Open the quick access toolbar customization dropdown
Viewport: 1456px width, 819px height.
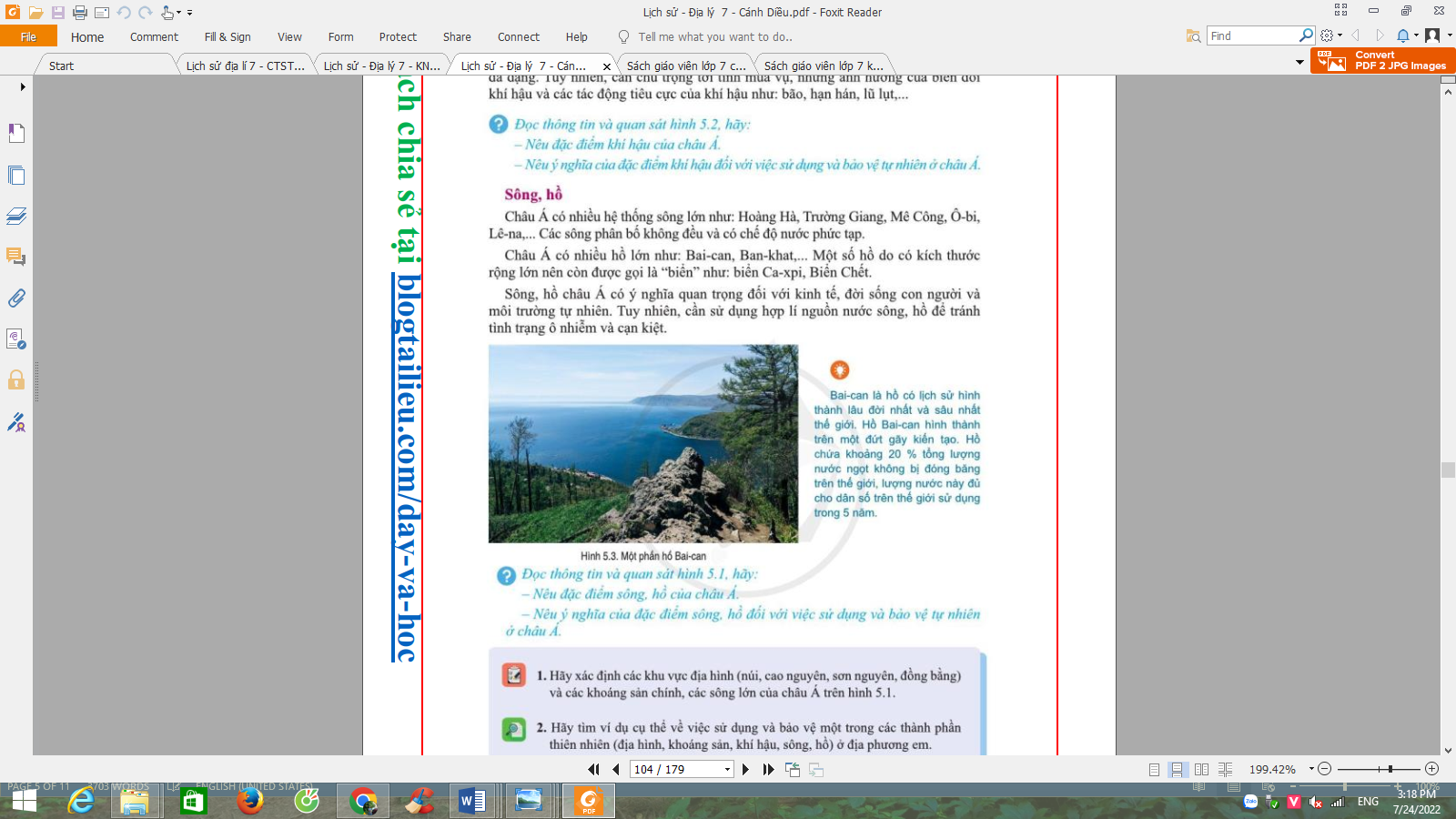pyautogui.click(x=189, y=12)
